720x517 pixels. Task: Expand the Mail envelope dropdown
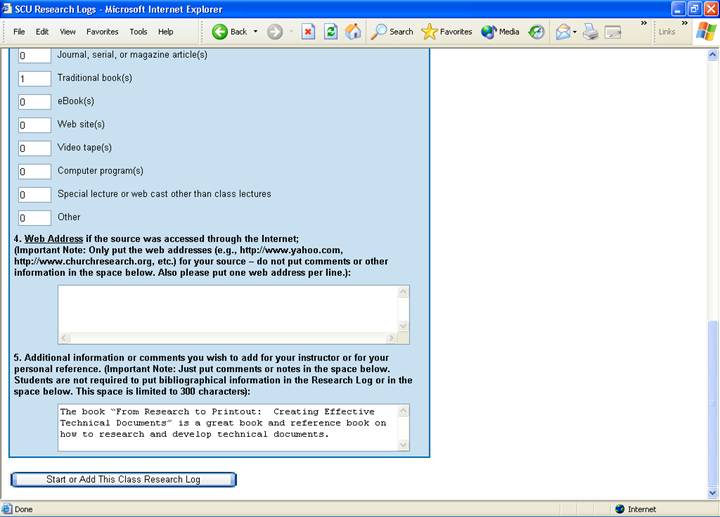pos(575,31)
